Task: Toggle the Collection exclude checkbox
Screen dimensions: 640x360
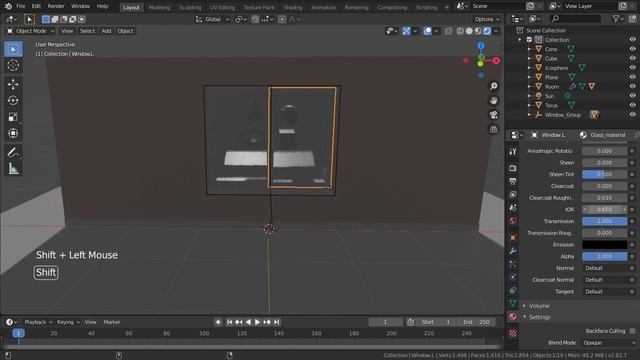Action: click(x=529, y=40)
